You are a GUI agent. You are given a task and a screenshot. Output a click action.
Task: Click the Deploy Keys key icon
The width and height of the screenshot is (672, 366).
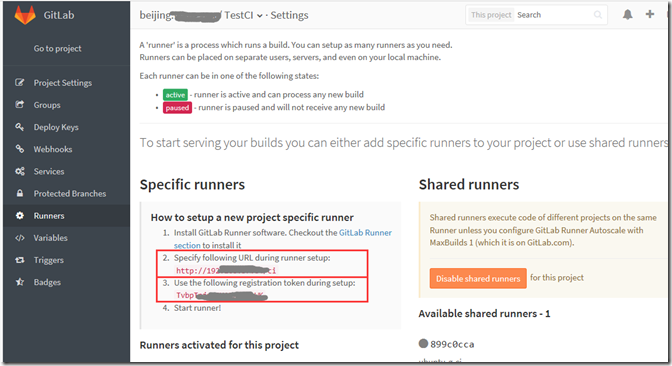[20, 127]
